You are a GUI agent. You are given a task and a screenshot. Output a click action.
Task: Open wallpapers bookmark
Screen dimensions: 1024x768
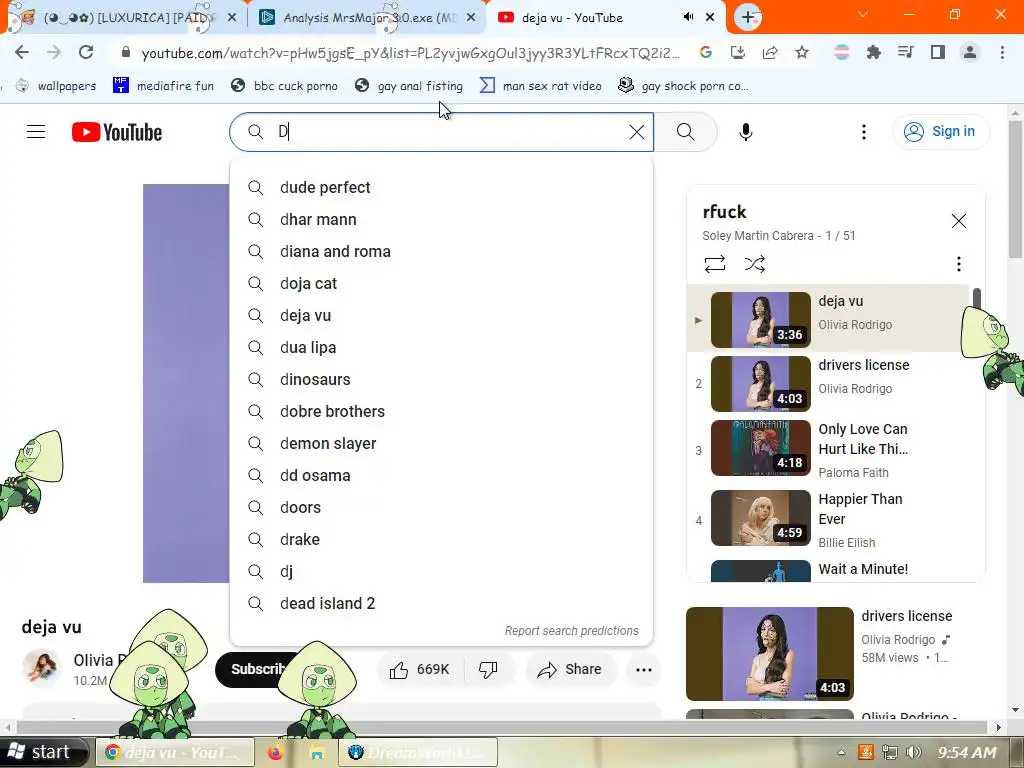pyautogui.click(x=56, y=86)
